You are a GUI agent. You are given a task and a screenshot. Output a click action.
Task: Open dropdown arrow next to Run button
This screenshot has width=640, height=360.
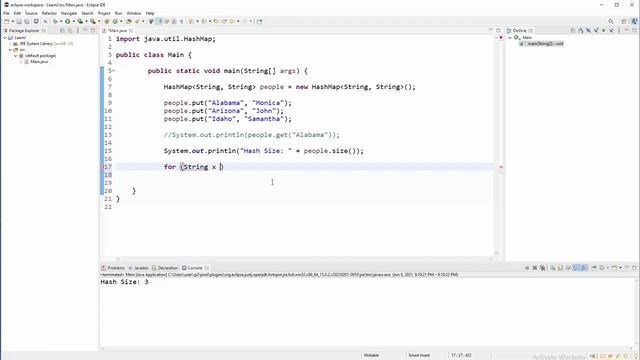(x=73, y=21)
